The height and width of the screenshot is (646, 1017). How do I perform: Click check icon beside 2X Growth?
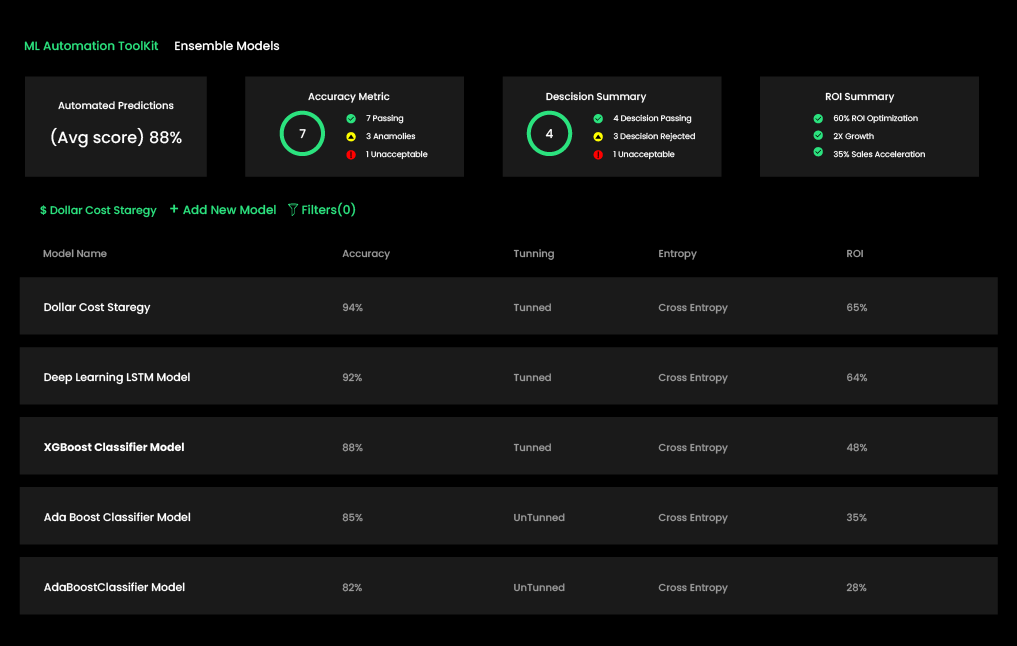pyautogui.click(x=818, y=136)
